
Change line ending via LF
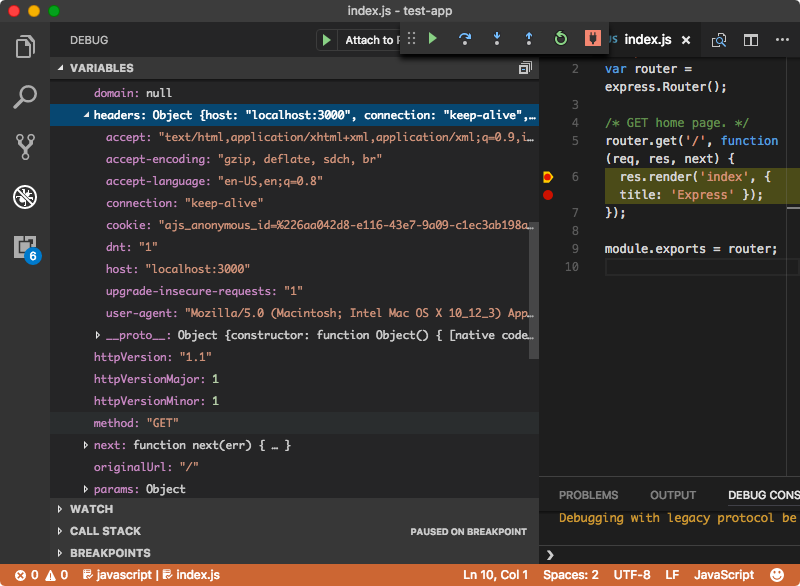tap(672, 575)
